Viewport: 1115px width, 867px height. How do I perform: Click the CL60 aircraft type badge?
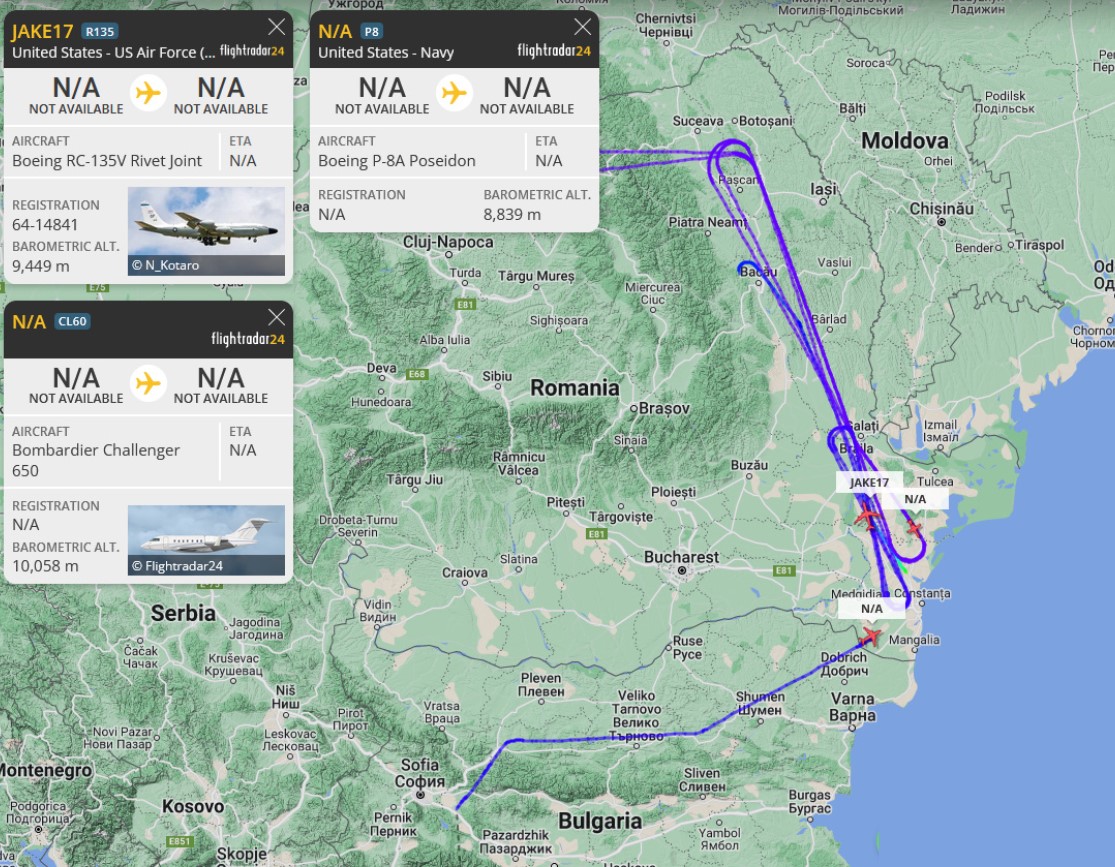pyautogui.click(x=72, y=321)
